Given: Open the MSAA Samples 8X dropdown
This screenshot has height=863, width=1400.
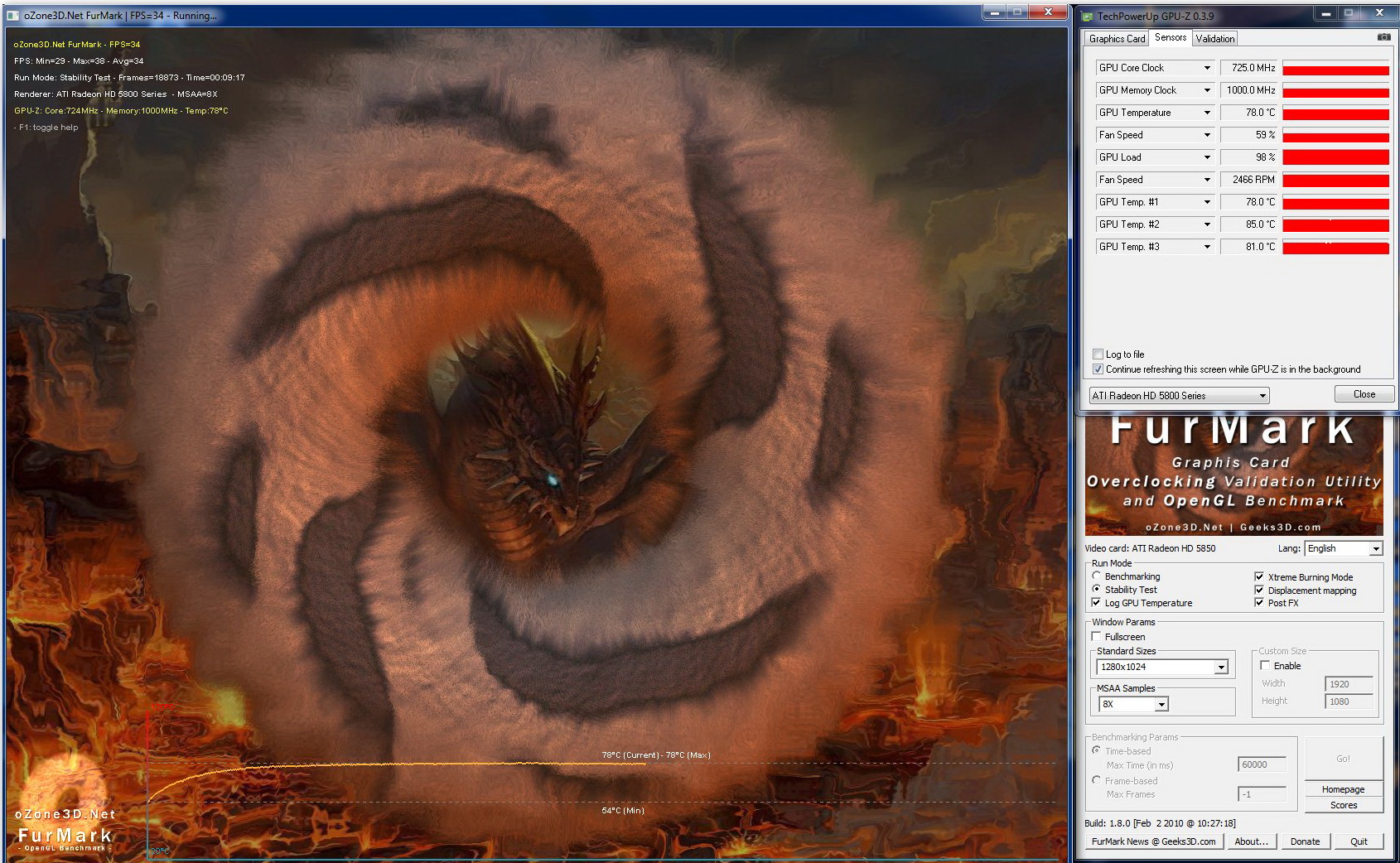Looking at the screenshot, I should click(1133, 704).
